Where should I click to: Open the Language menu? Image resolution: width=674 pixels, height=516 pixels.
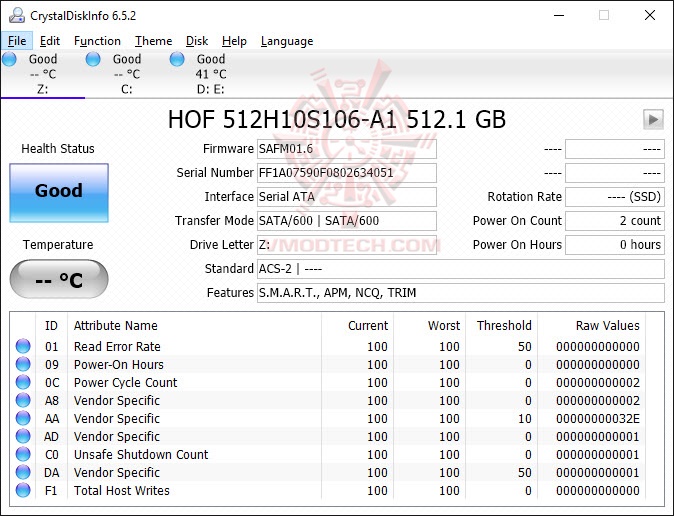coord(287,41)
